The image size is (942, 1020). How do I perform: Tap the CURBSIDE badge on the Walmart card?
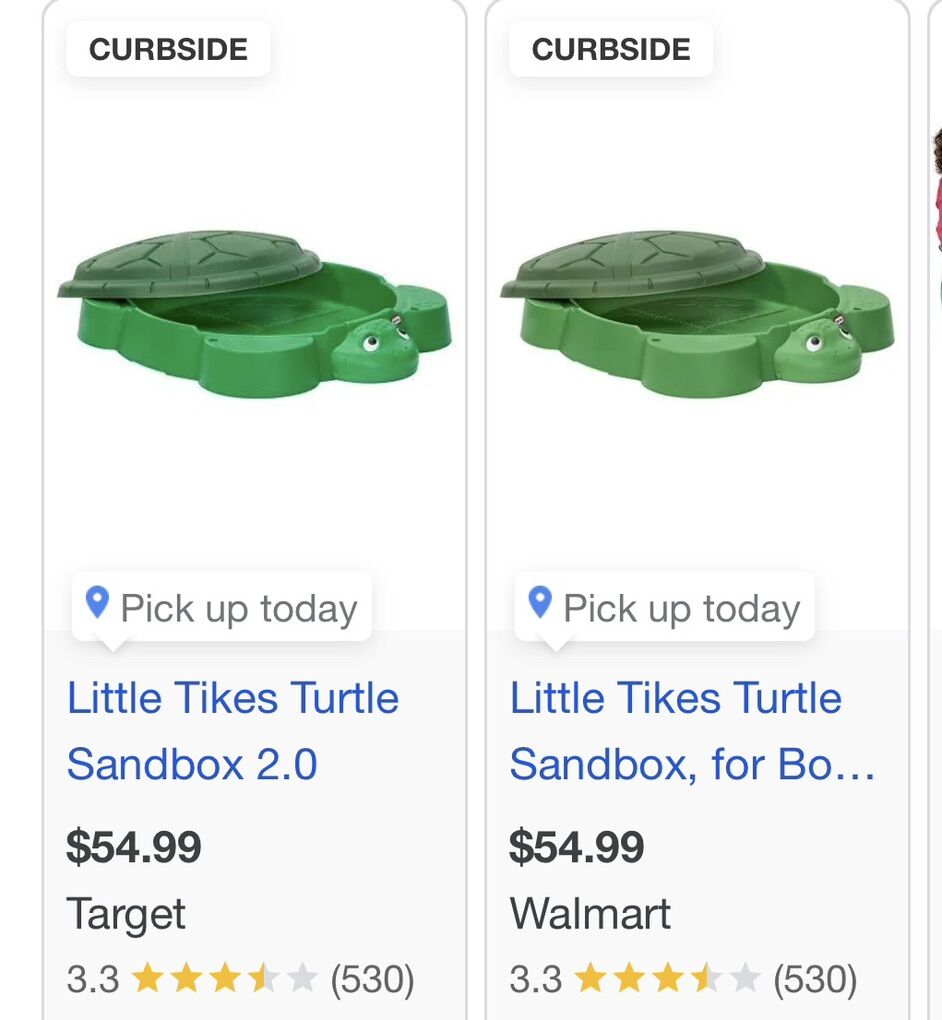611,49
